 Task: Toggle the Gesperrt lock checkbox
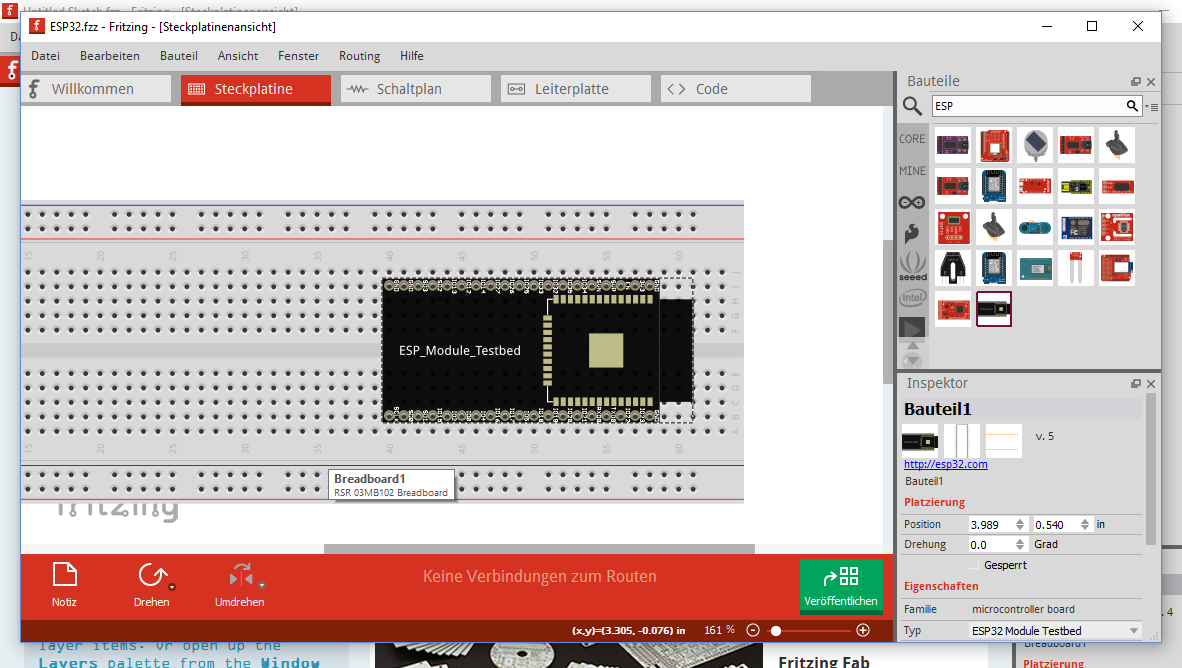click(x=974, y=565)
